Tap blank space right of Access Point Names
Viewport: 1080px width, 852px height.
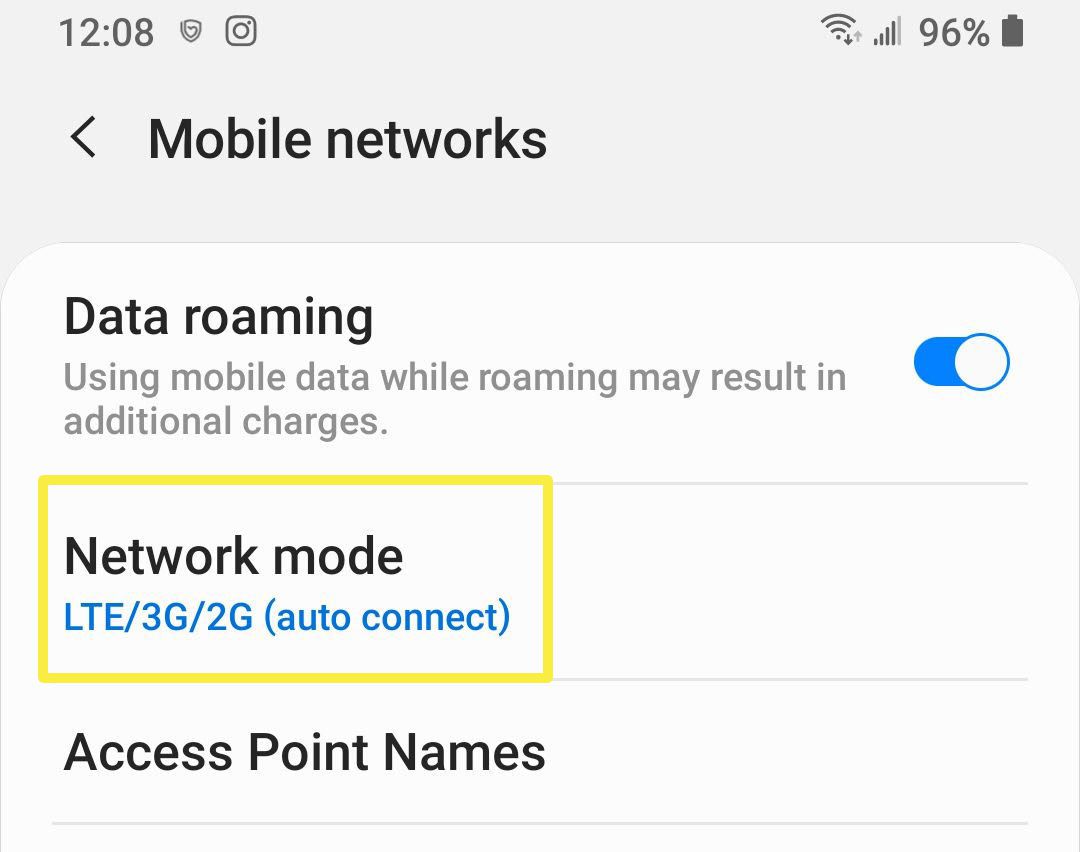(x=785, y=751)
